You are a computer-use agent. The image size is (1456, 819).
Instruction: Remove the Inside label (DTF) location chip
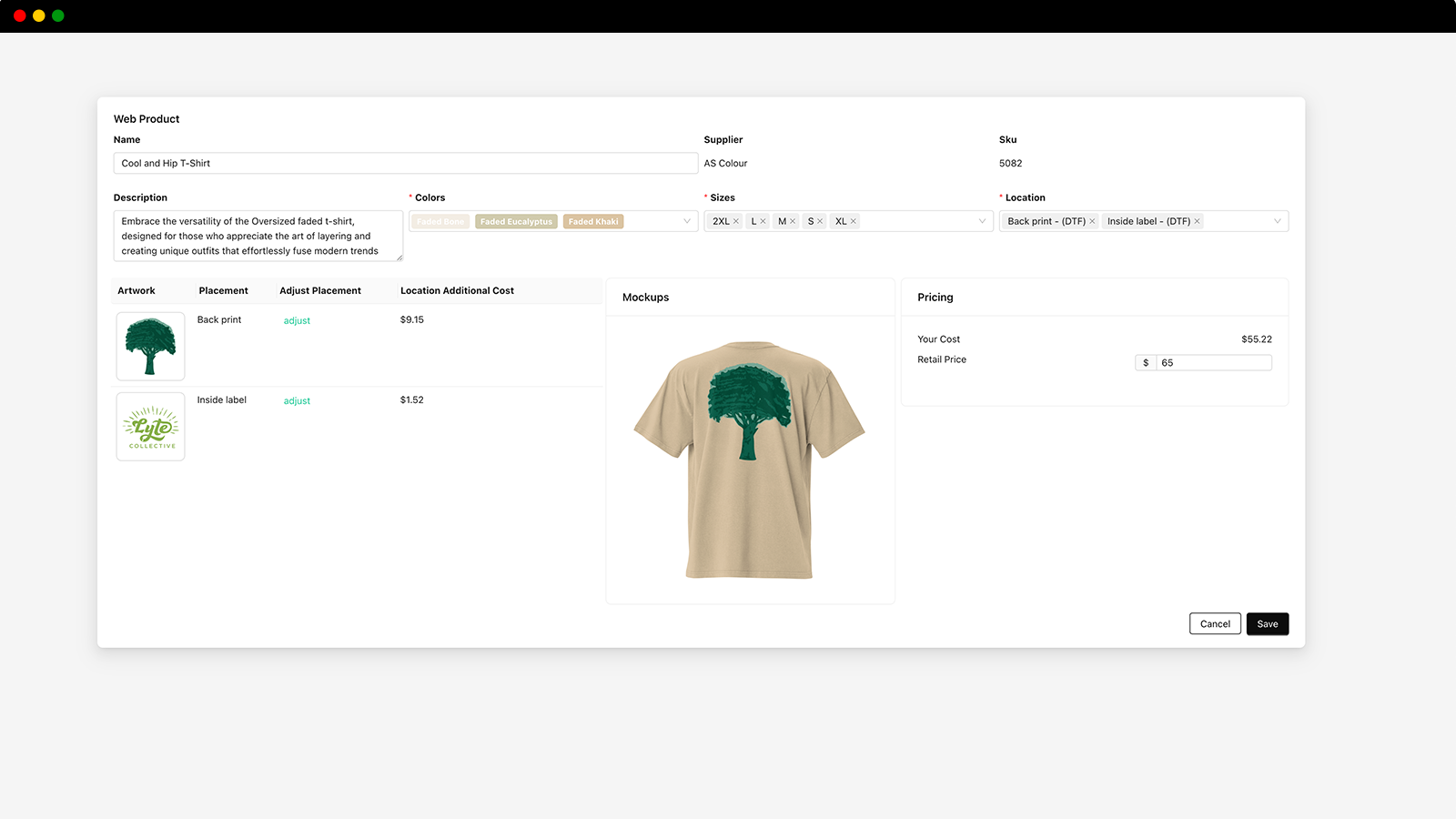click(1198, 220)
